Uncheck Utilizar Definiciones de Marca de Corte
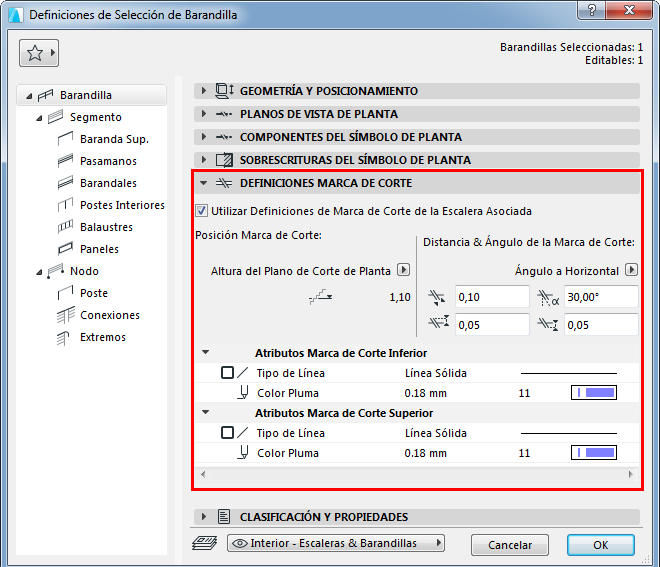Image resolution: width=660 pixels, height=567 pixels. coord(202,210)
